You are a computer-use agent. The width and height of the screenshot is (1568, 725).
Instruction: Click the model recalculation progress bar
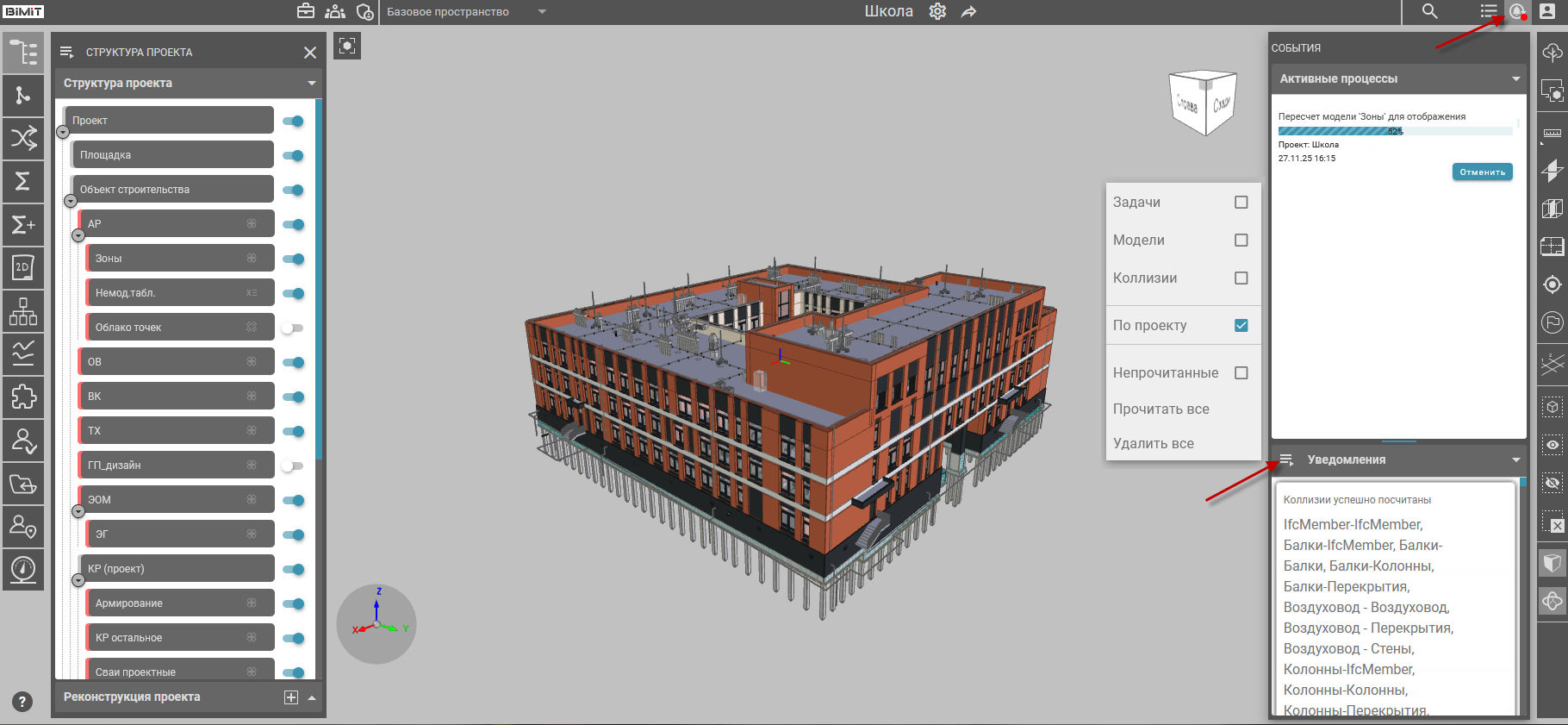coord(1395,131)
